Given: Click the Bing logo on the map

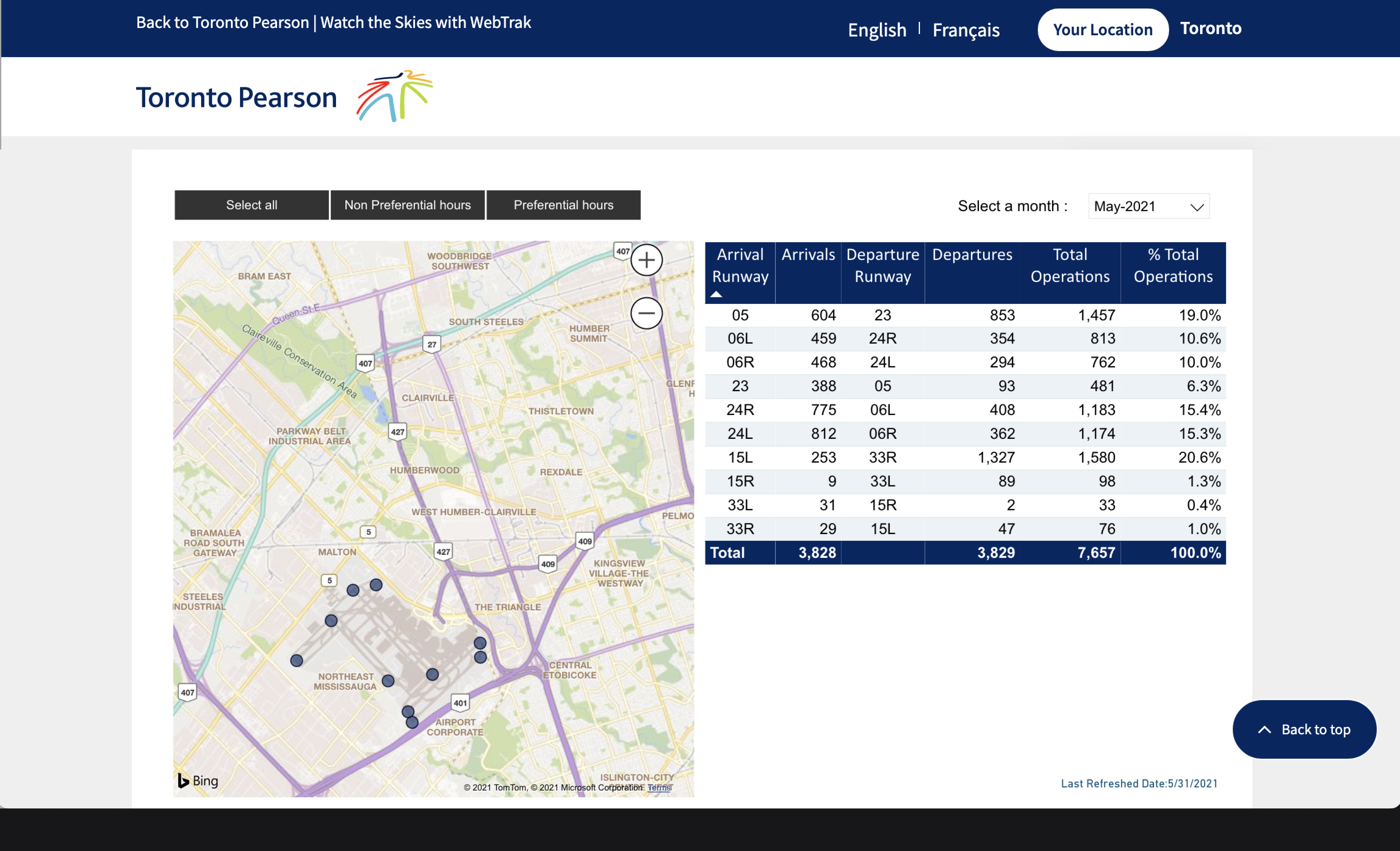Looking at the screenshot, I should click(198, 780).
